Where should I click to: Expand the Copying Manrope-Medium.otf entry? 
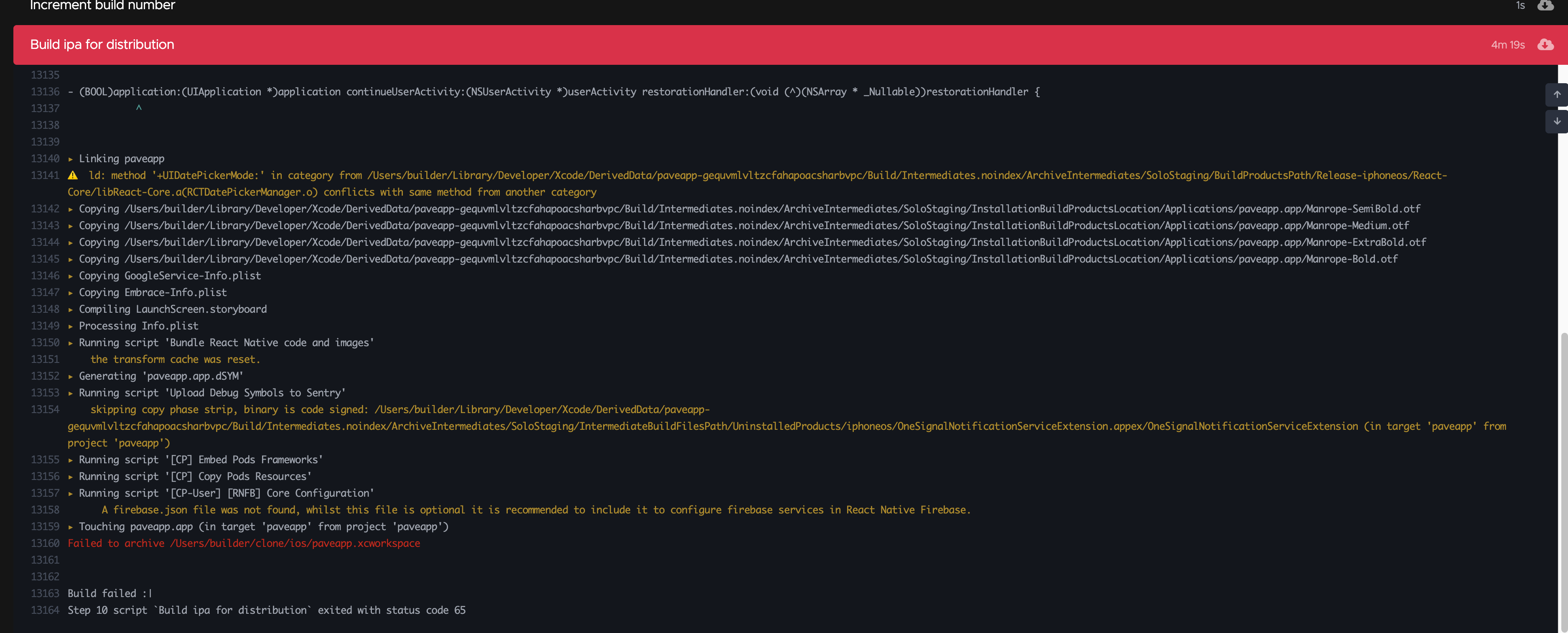tap(71, 226)
